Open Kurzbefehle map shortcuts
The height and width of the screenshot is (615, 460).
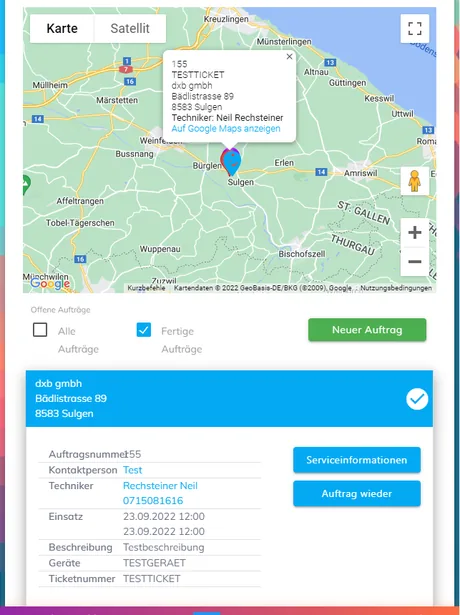click(146, 288)
